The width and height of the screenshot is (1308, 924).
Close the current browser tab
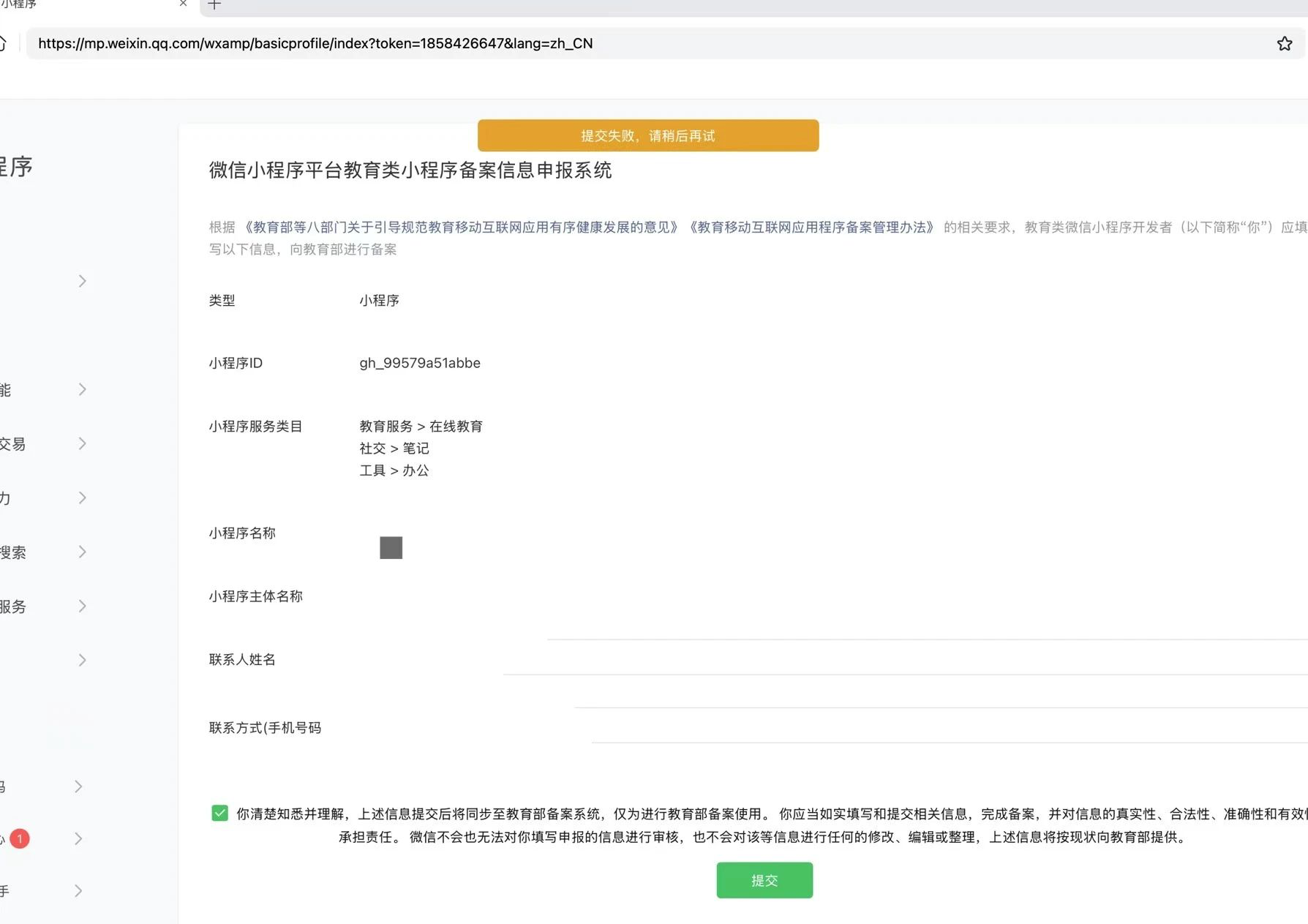[x=183, y=4]
